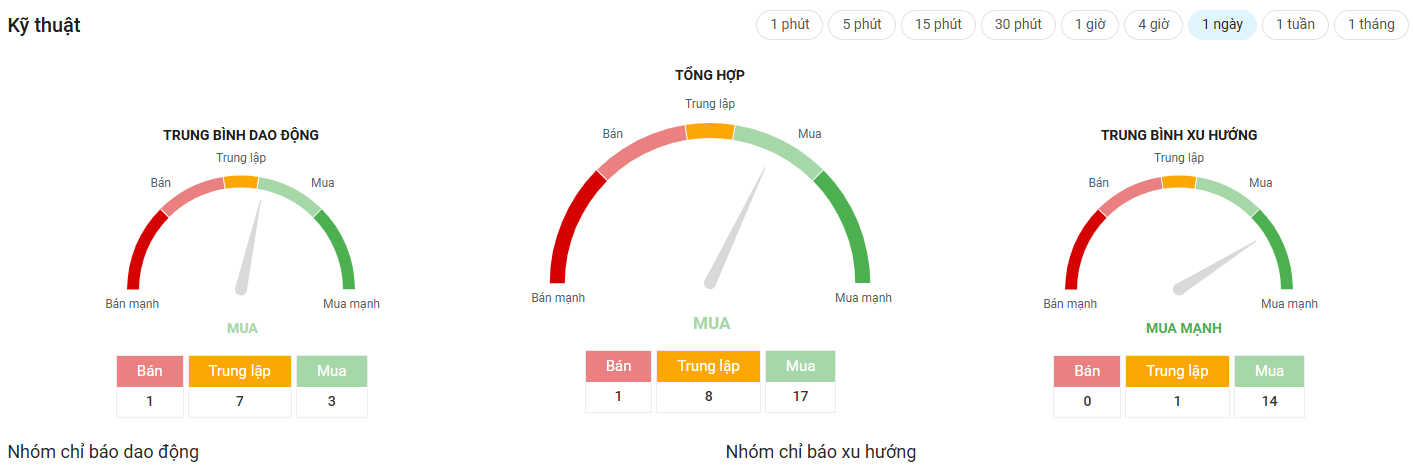Pick the 4 giờ interval
The height and width of the screenshot is (466, 1413).
(x=1153, y=25)
